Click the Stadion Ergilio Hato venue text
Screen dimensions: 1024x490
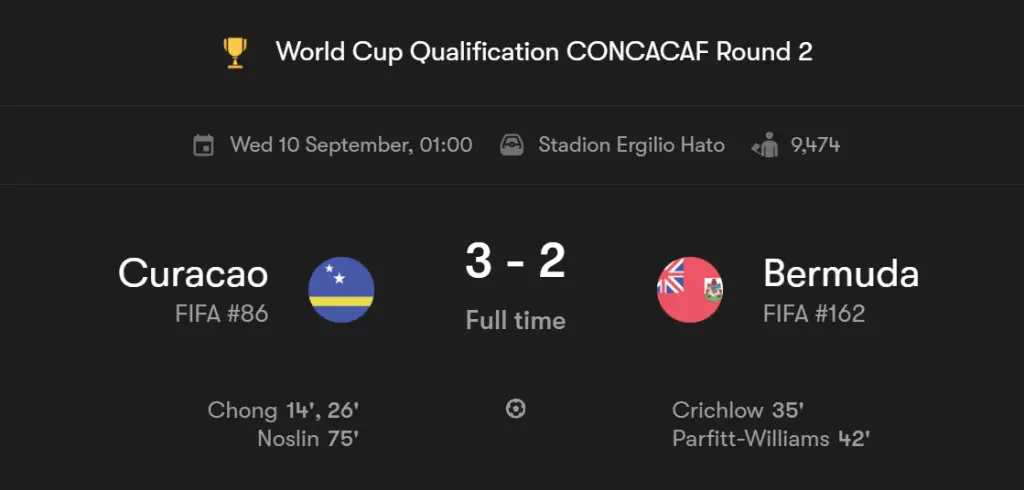[632, 145]
